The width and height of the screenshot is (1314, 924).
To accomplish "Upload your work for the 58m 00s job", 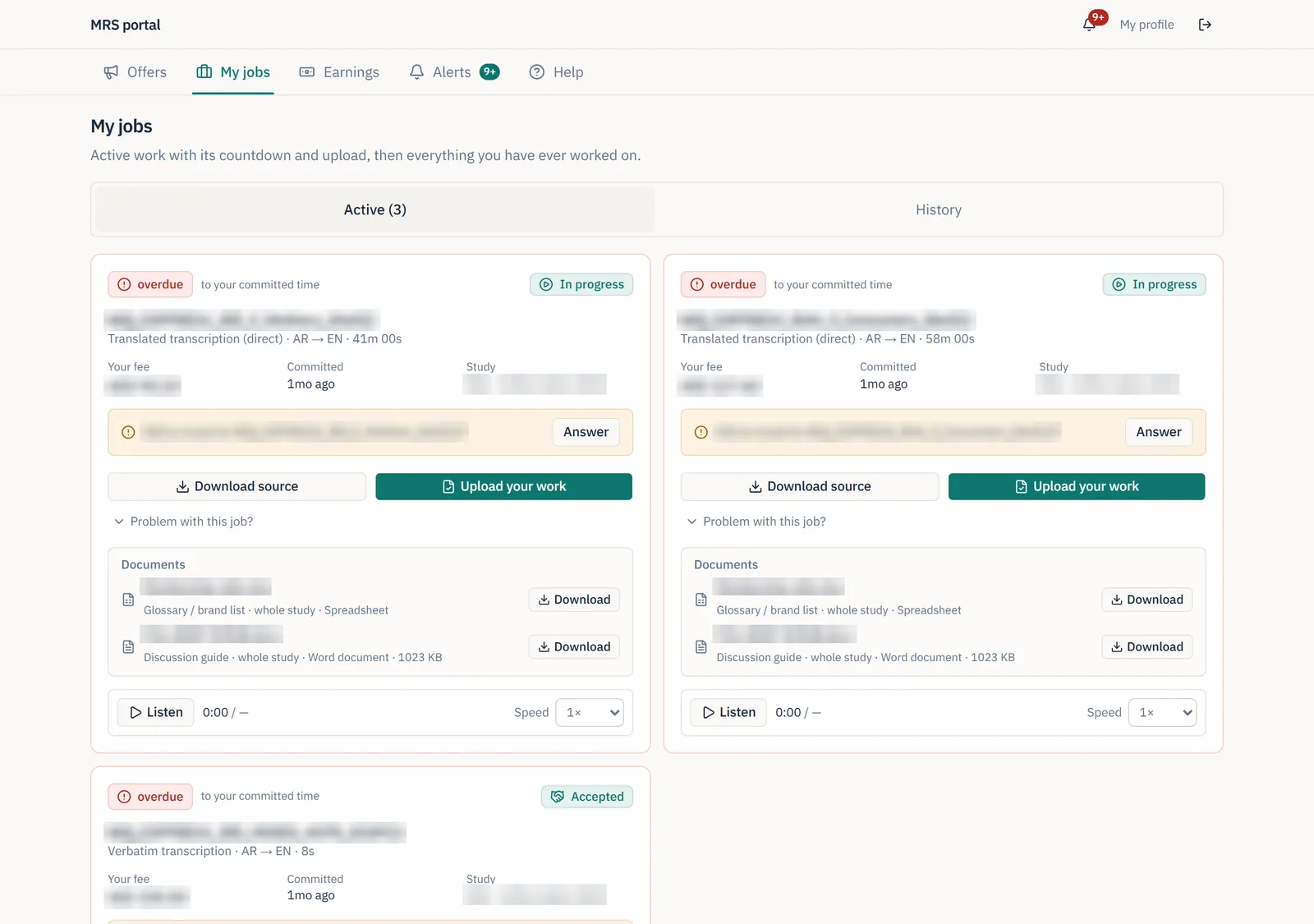I will 1077,486.
